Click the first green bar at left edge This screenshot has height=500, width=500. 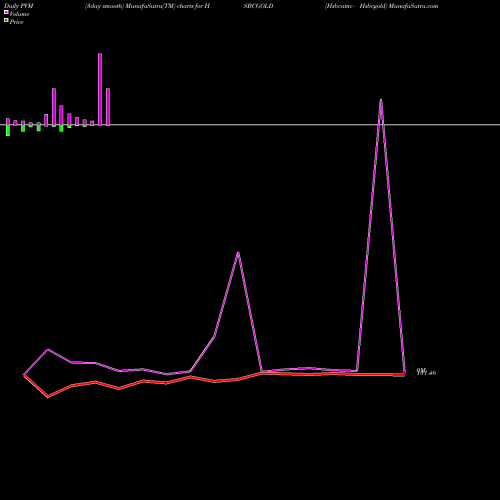(x=8, y=130)
